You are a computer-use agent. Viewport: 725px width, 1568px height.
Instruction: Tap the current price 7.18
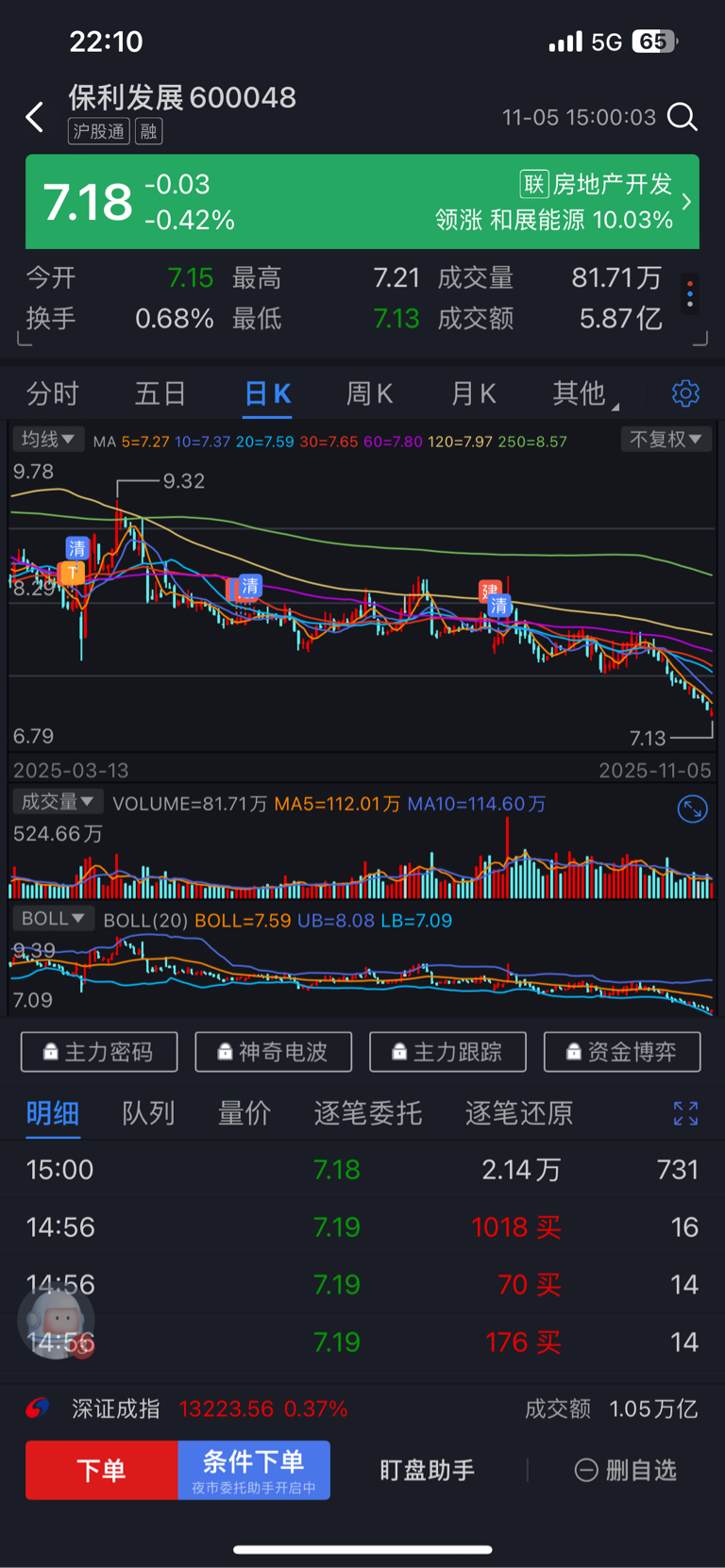(88, 202)
